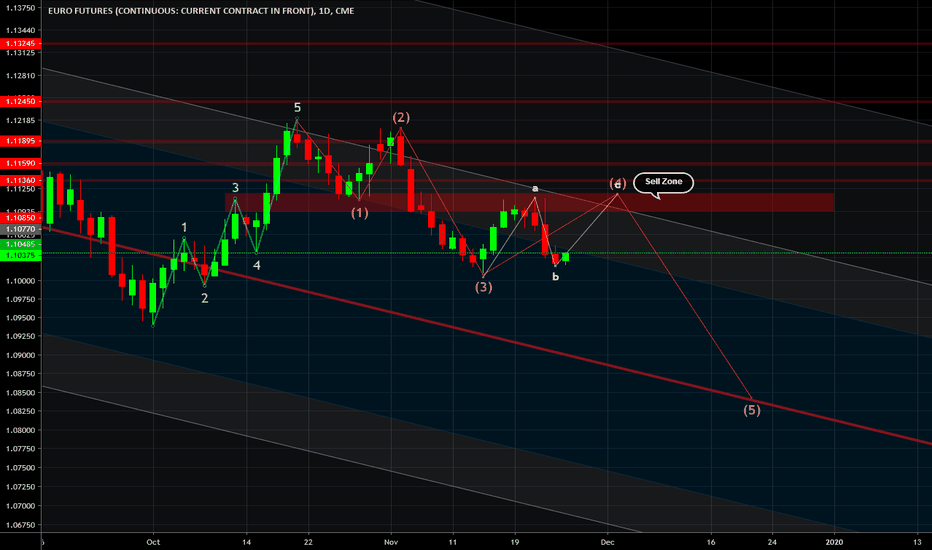Select the white wave label 1 without parentheses
The image size is (932, 550).
184,227
